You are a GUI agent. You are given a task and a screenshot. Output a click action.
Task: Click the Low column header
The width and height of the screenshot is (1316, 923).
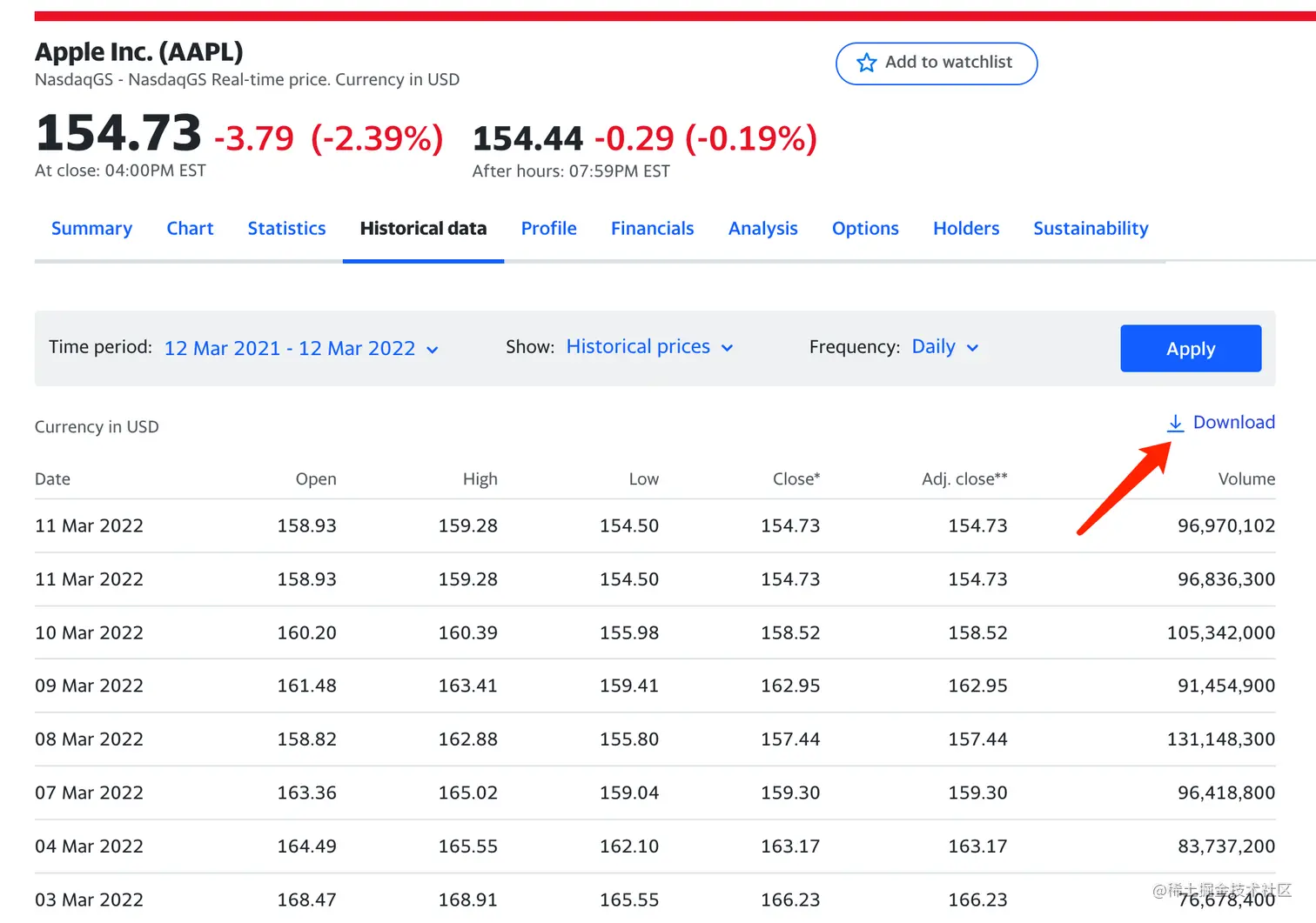[643, 478]
